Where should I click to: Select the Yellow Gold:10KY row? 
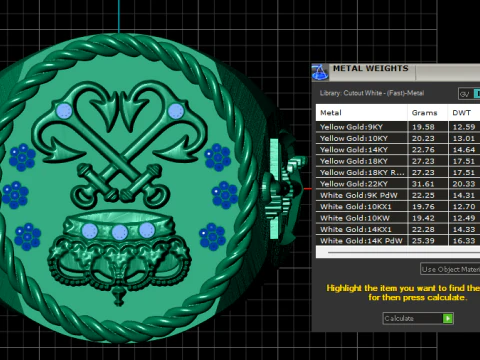tap(398, 138)
